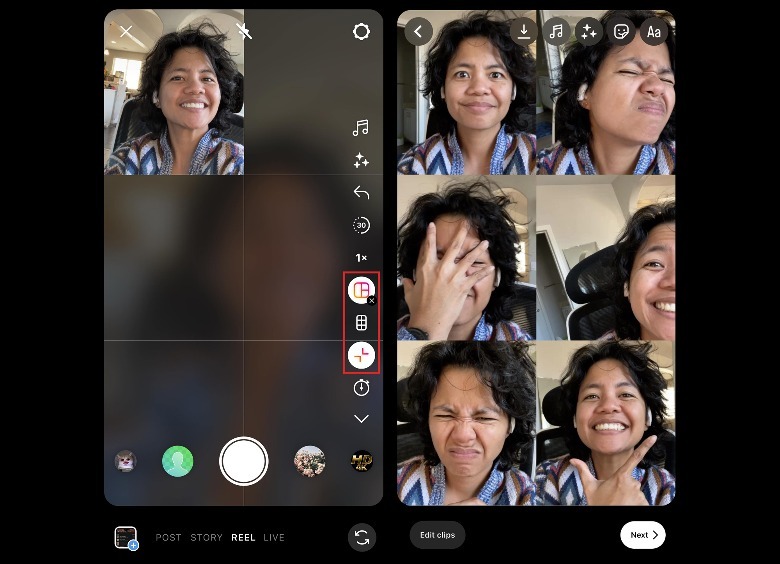Undo last clip with the back arrow
The image size is (780, 564).
point(361,192)
